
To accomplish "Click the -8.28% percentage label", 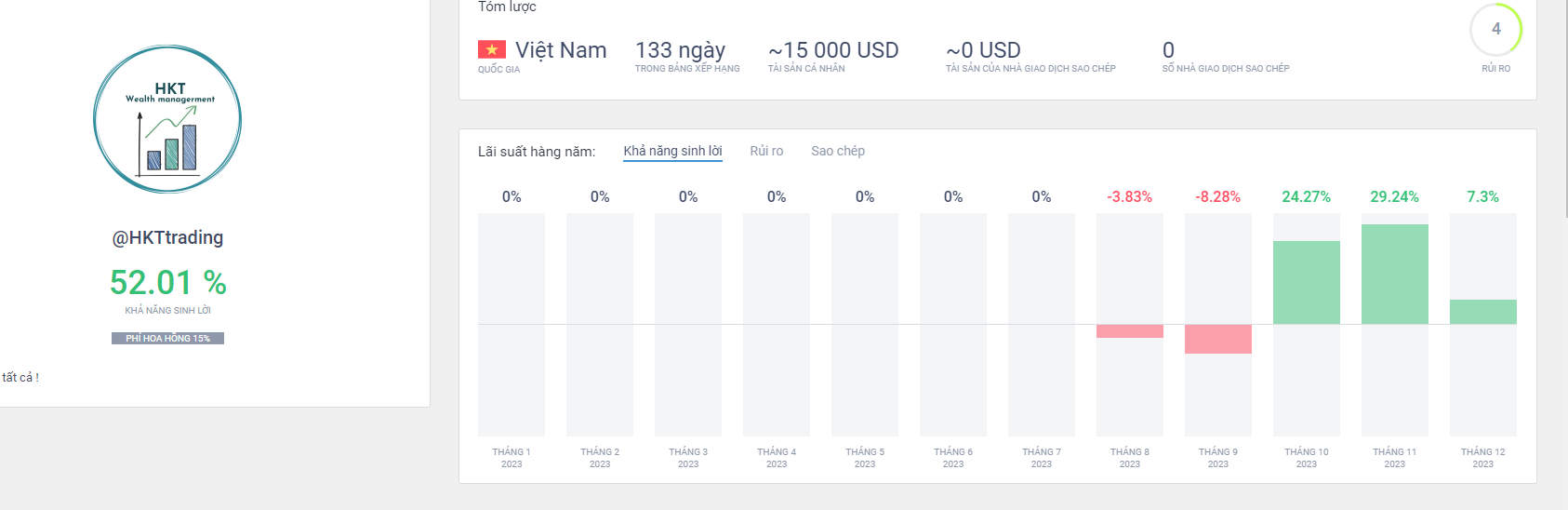I will pyautogui.click(x=1217, y=197).
